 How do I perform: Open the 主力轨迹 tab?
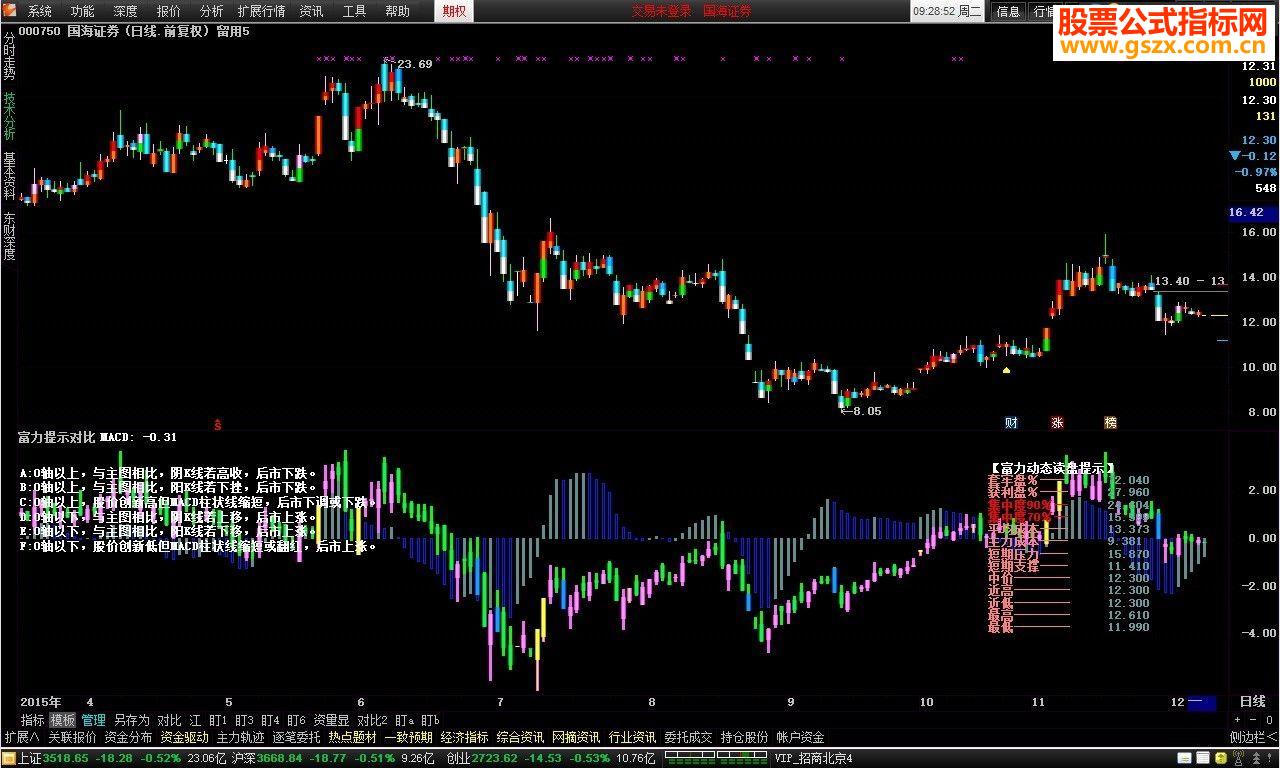241,738
